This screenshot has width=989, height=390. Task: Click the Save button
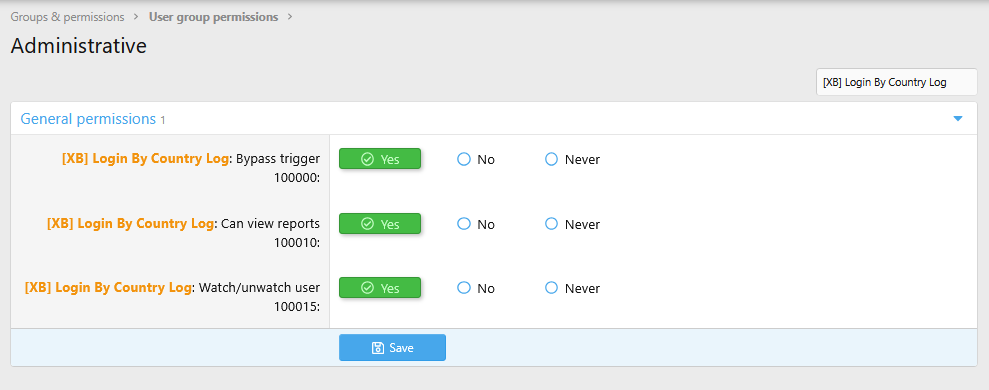point(392,348)
